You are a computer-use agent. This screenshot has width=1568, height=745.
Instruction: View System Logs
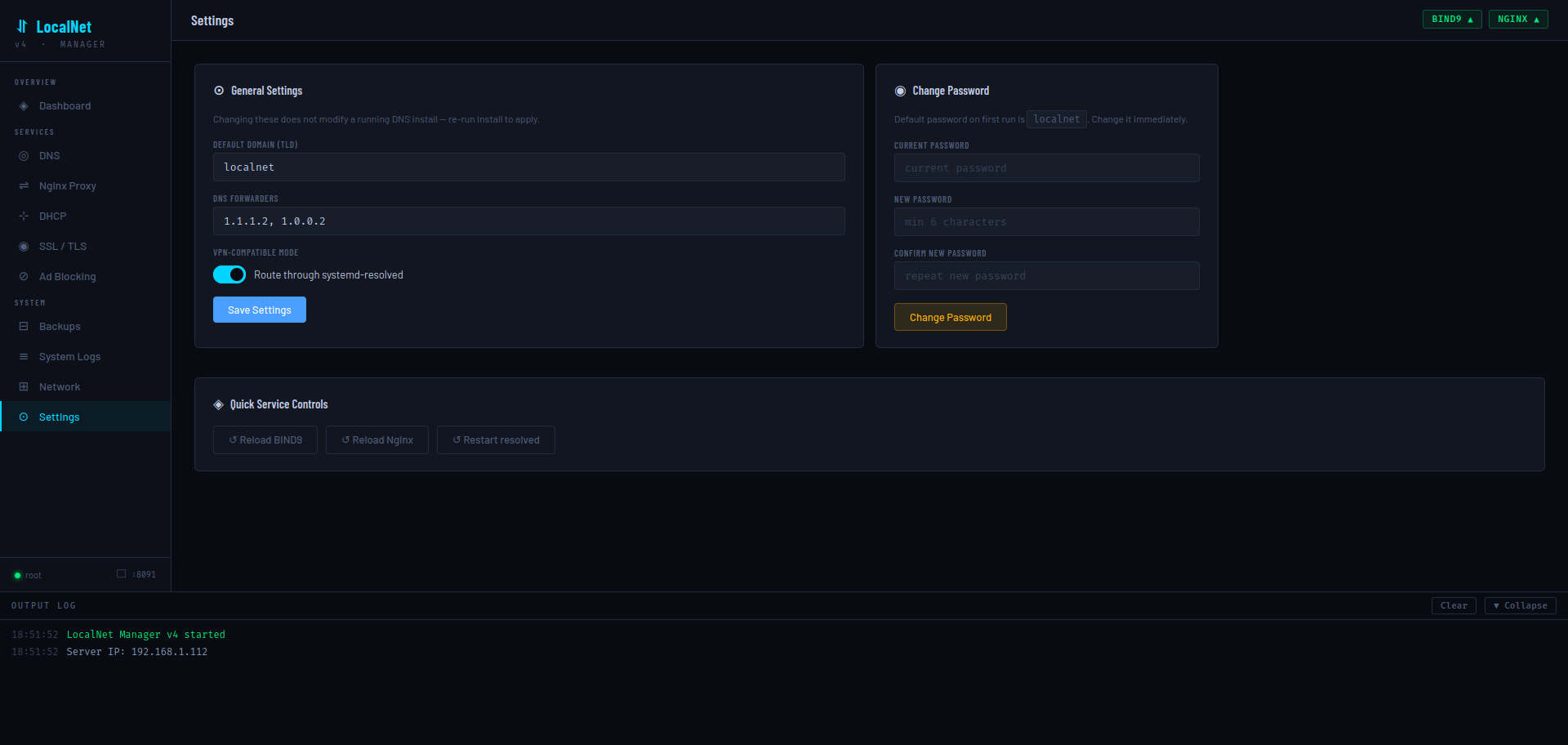tap(86, 357)
